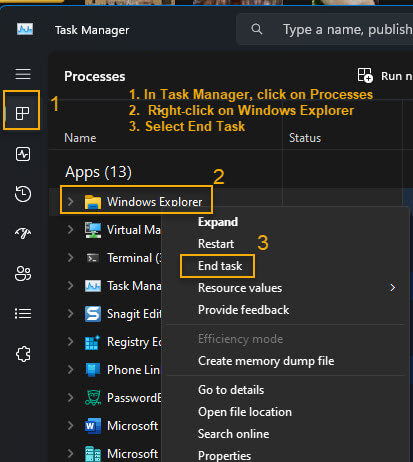Select the Snagit Editor row name
This screenshot has height=462, width=413.
pos(134,314)
